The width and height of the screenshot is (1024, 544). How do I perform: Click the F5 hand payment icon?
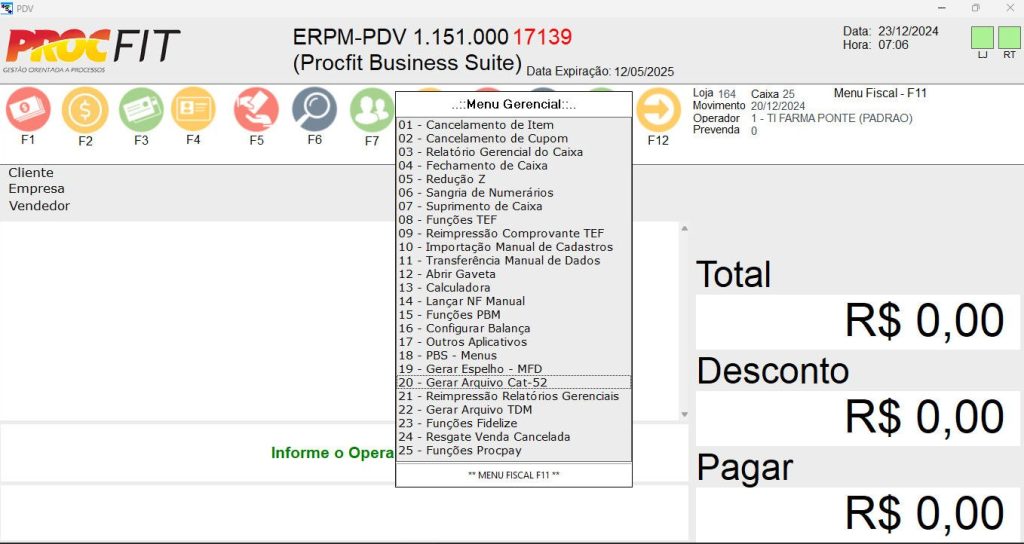point(256,109)
